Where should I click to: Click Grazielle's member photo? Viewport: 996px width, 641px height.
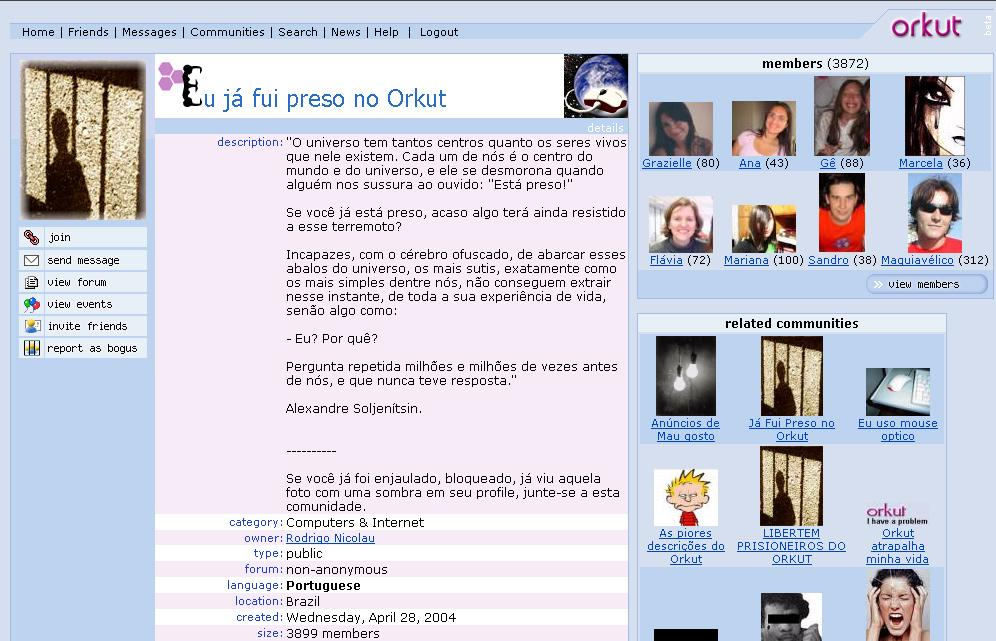point(680,128)
